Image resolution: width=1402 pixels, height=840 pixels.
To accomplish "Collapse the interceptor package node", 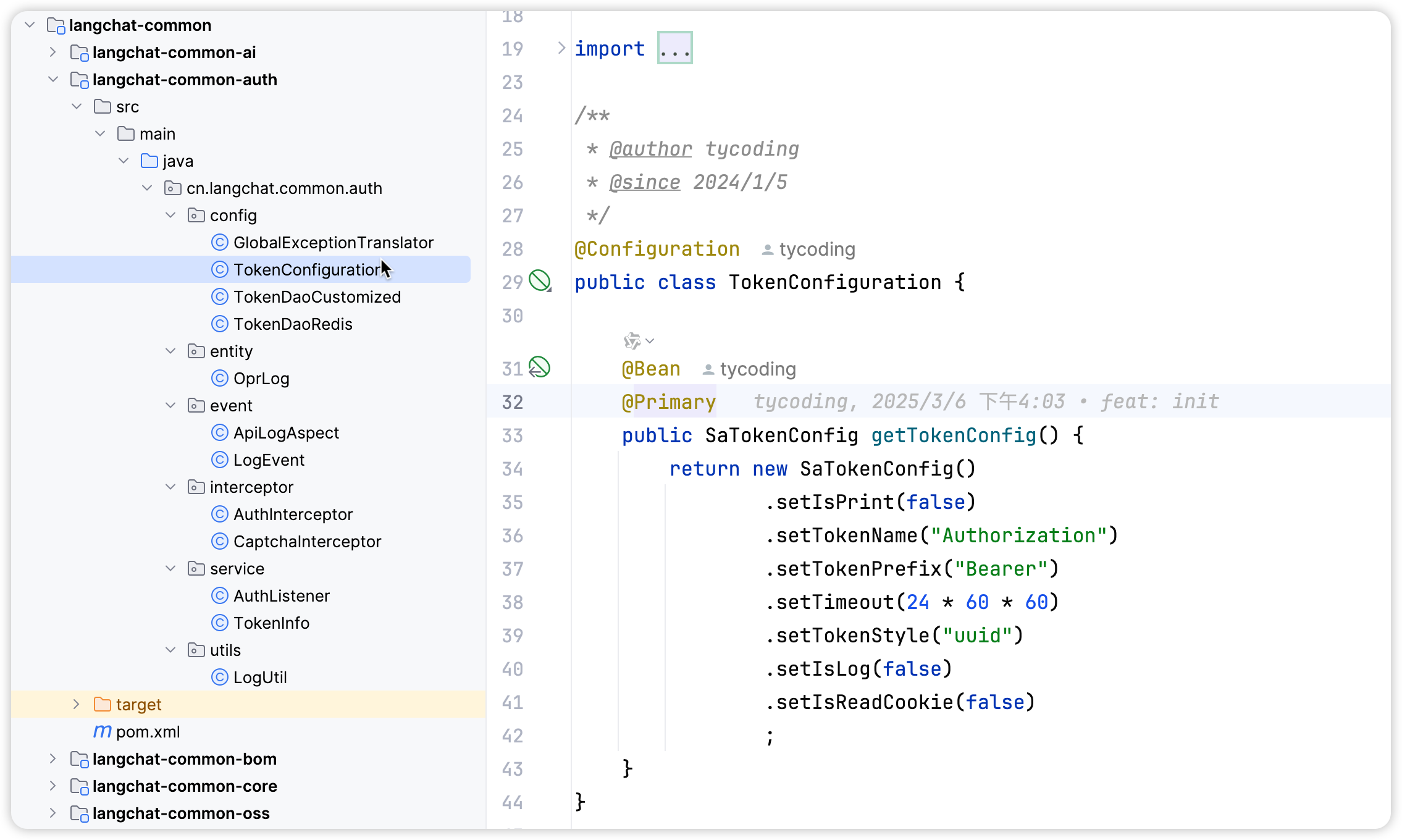I will coord(170,487).
